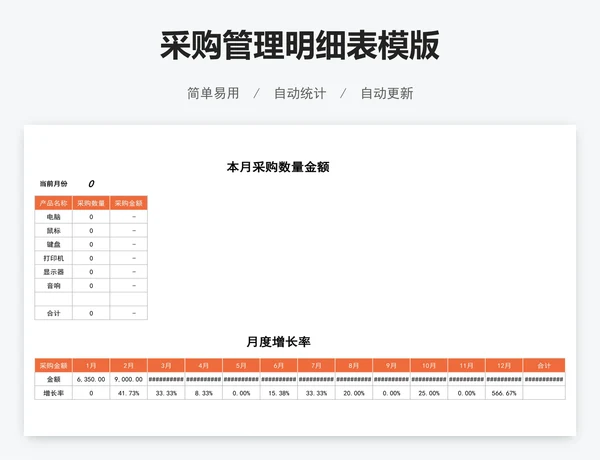The height and width of the screenshot is (460, 600).
Task: Select the quantity 0 in 电脑 row
Action: pos(91,217)
